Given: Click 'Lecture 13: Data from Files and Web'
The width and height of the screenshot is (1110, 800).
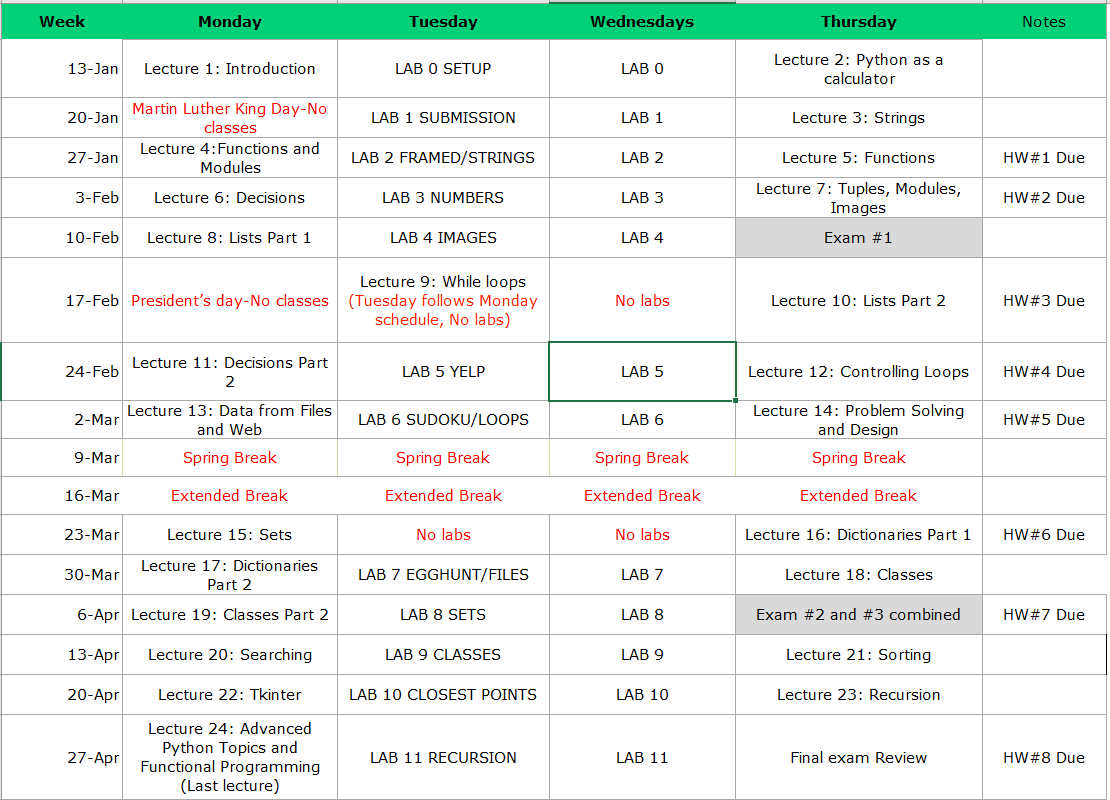Looking at the screenshot, I should click(230, 420).
